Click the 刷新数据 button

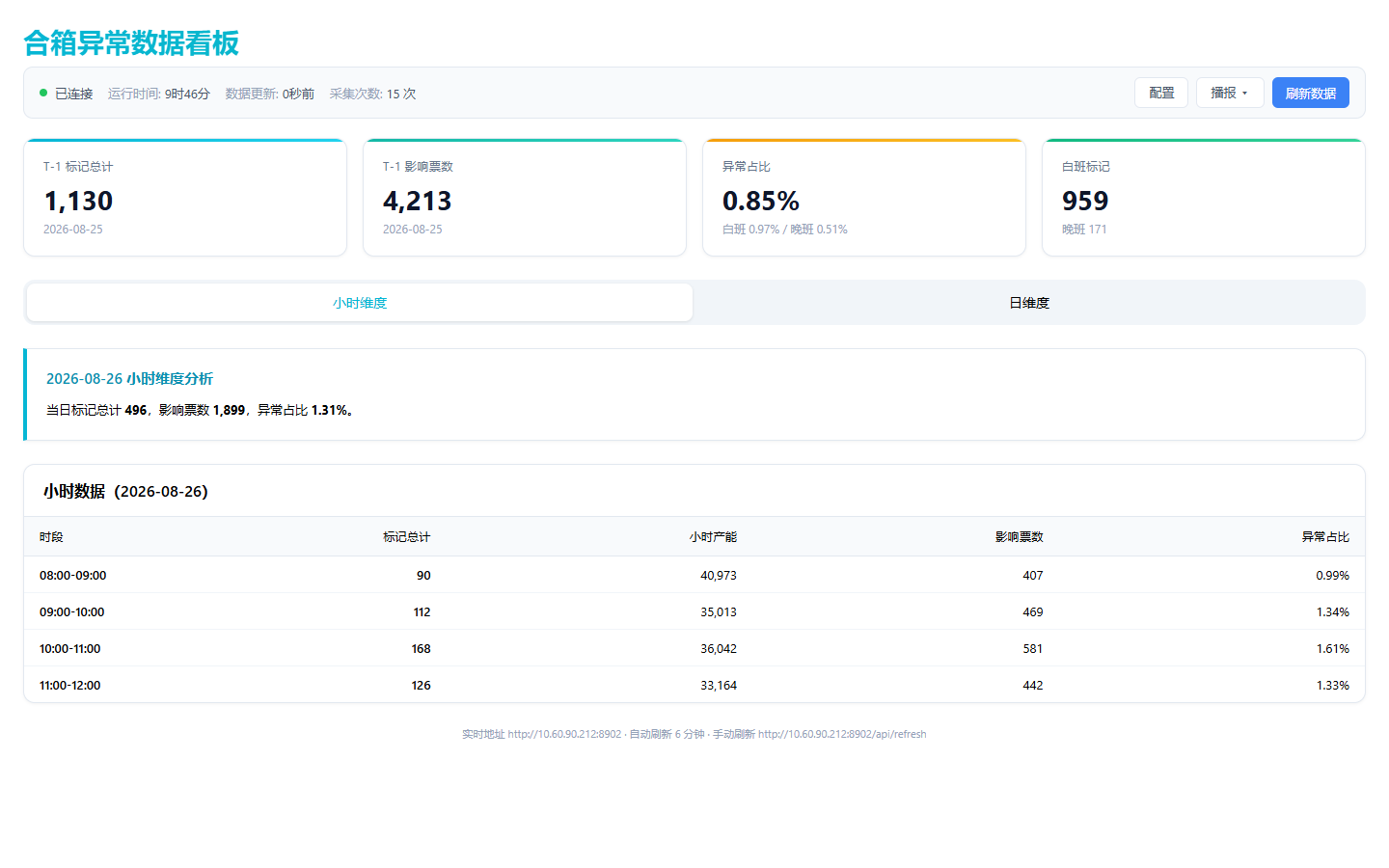coord(1311,93)
